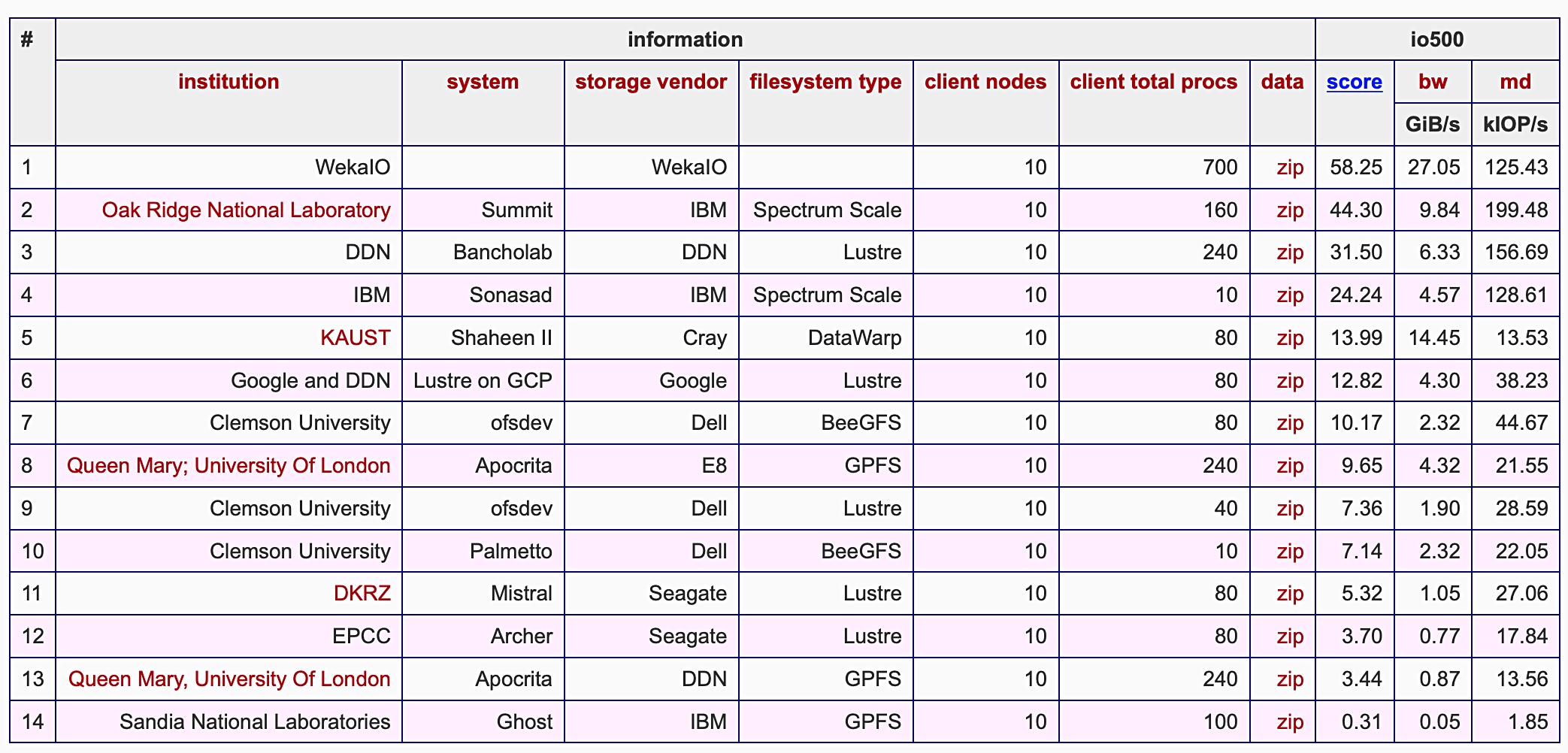Sort by the score column header
1568x753 pixels.
1354,82
